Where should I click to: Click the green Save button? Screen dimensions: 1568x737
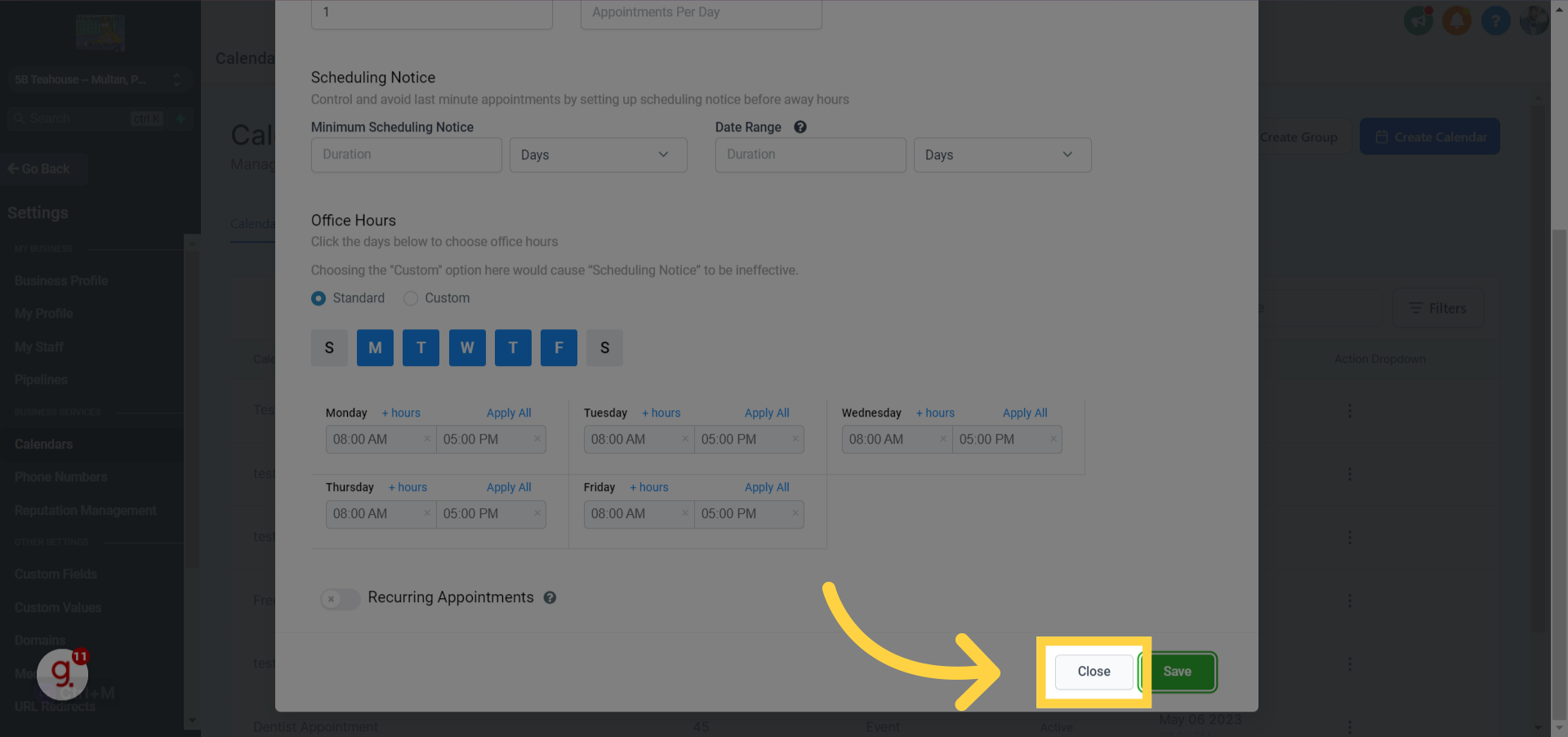tap(1177, 672)
